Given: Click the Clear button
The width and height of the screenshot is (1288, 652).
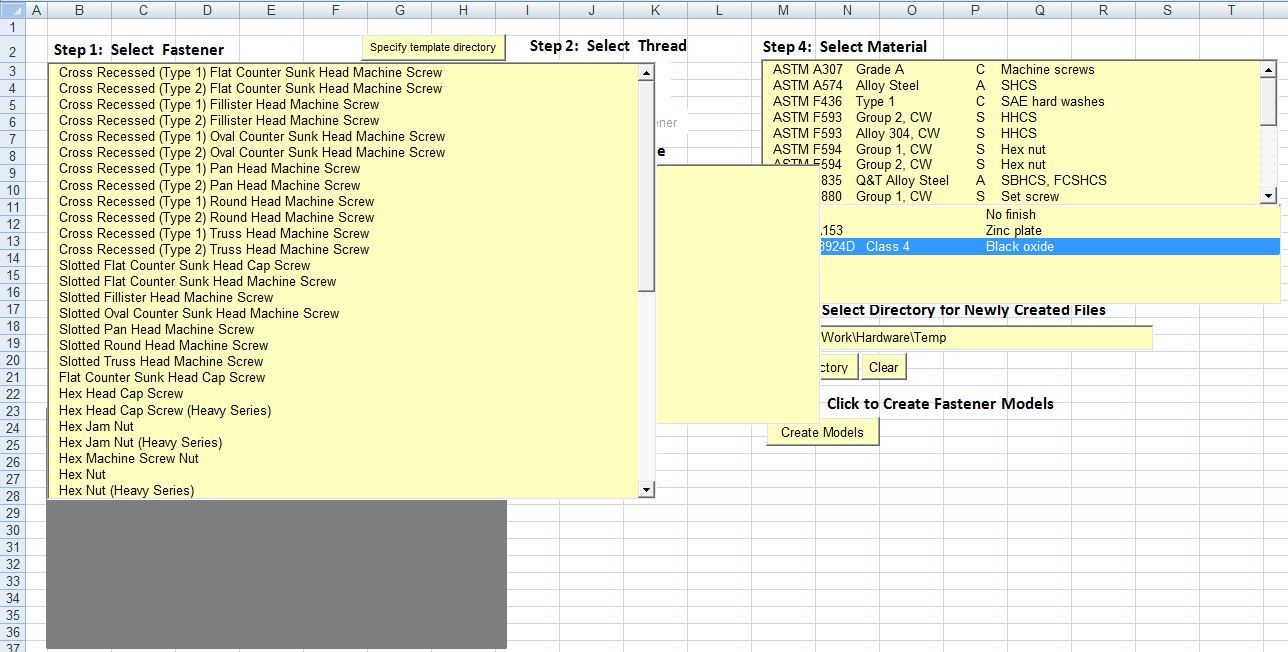Looking at the screenshot, I should pos(883,367).
